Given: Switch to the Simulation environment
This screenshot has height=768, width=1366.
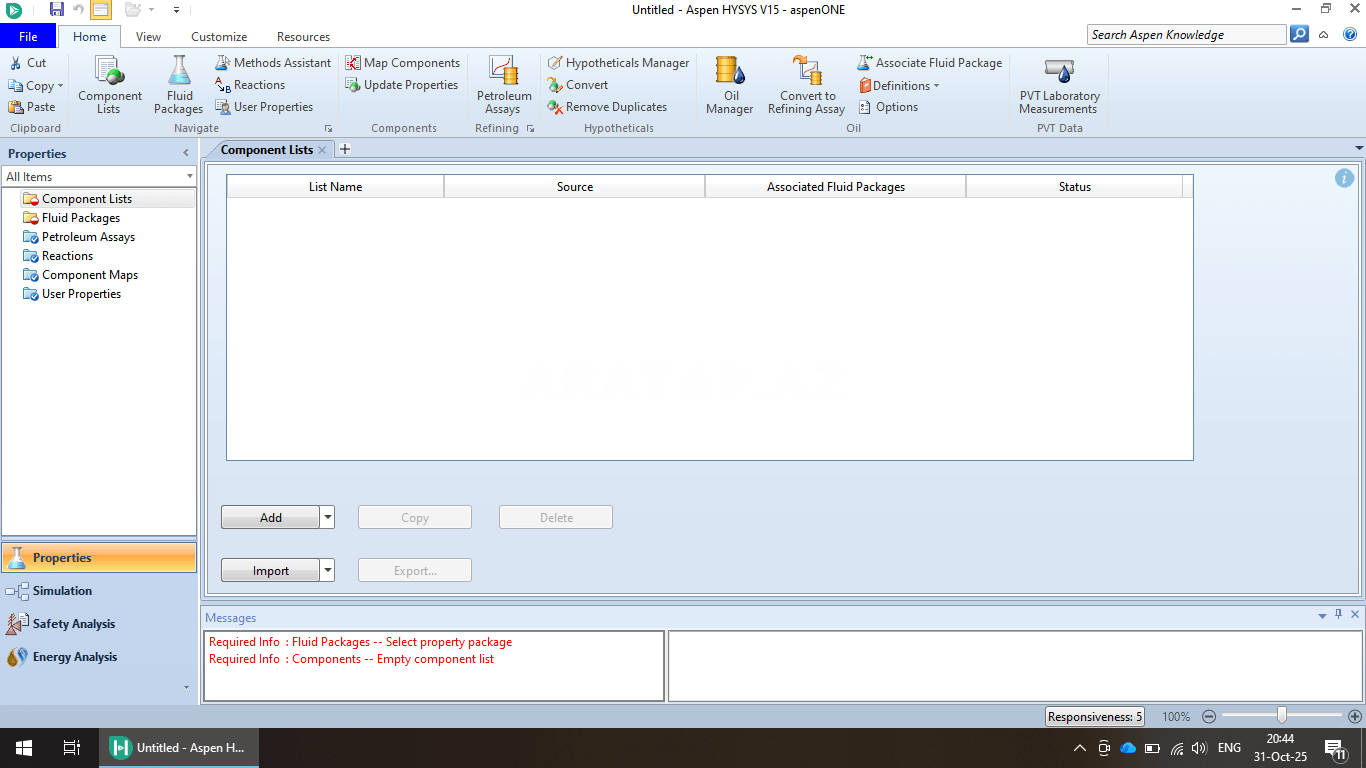Looking at the screenshot, I should (x=62, y=591).
